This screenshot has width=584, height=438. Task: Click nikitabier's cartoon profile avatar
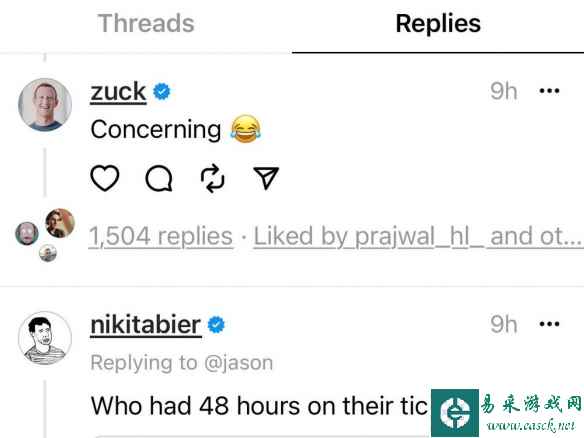(x=45, y=338)
